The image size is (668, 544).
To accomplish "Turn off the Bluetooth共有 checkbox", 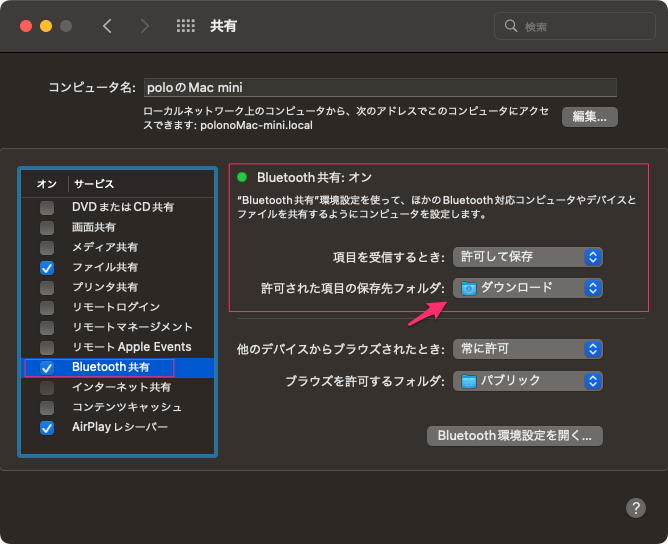I will pyautogui.click(x=47, y=368).
